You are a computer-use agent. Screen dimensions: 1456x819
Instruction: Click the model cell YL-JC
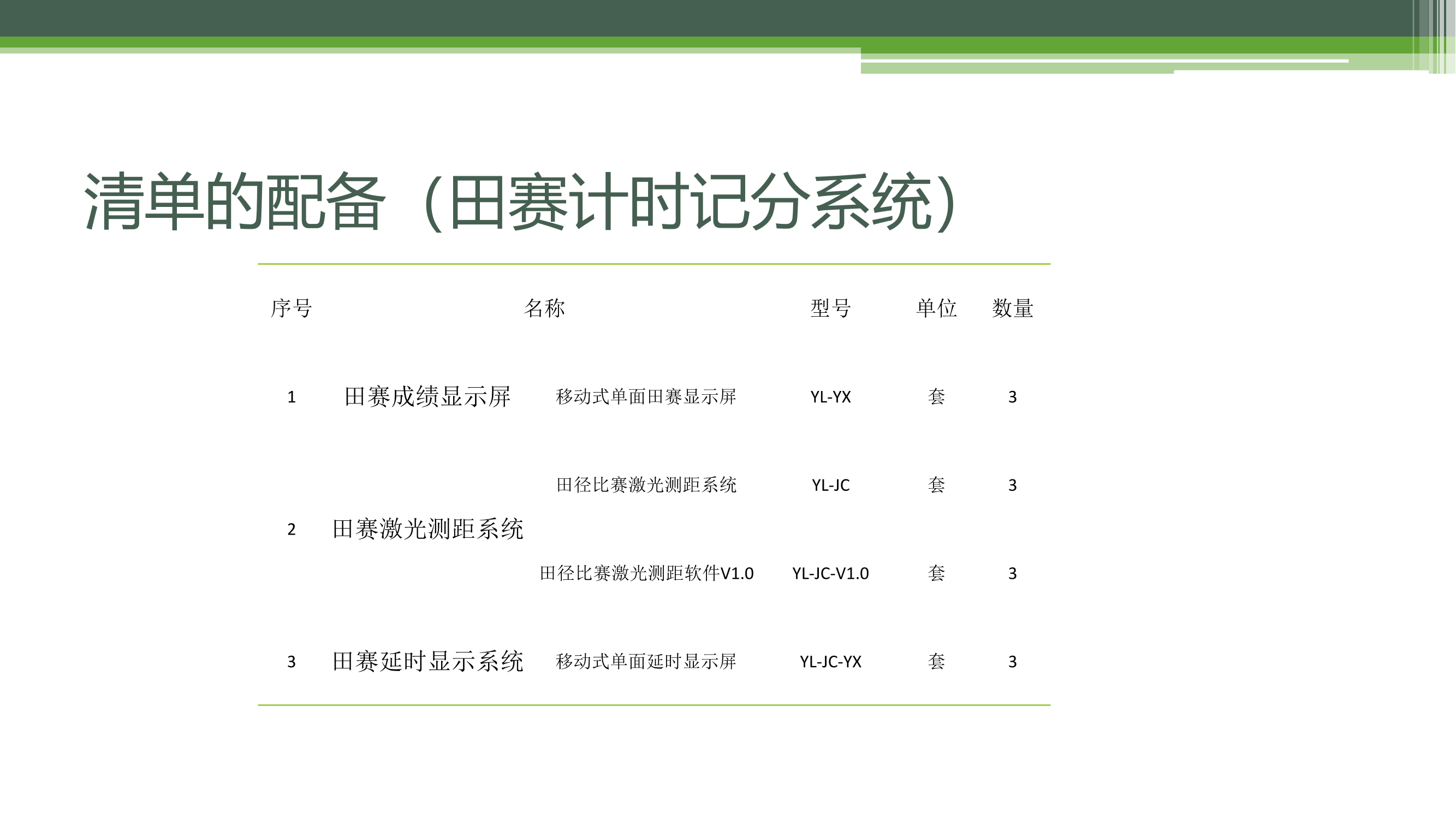tap(830, 485)
